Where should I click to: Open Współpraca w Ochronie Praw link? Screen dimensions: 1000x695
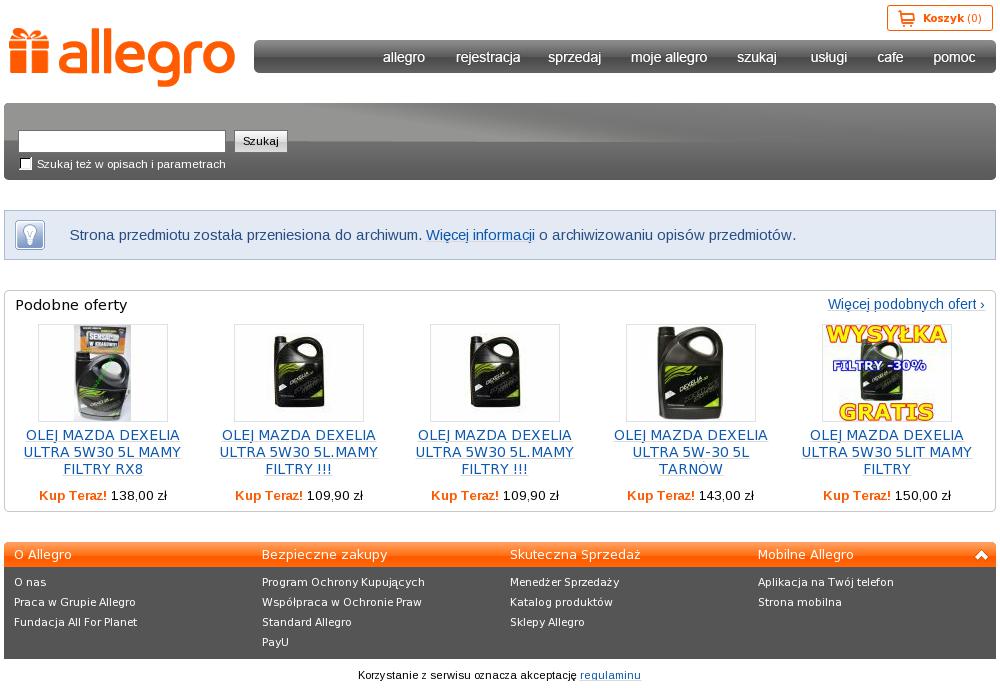tap(342, 602)
